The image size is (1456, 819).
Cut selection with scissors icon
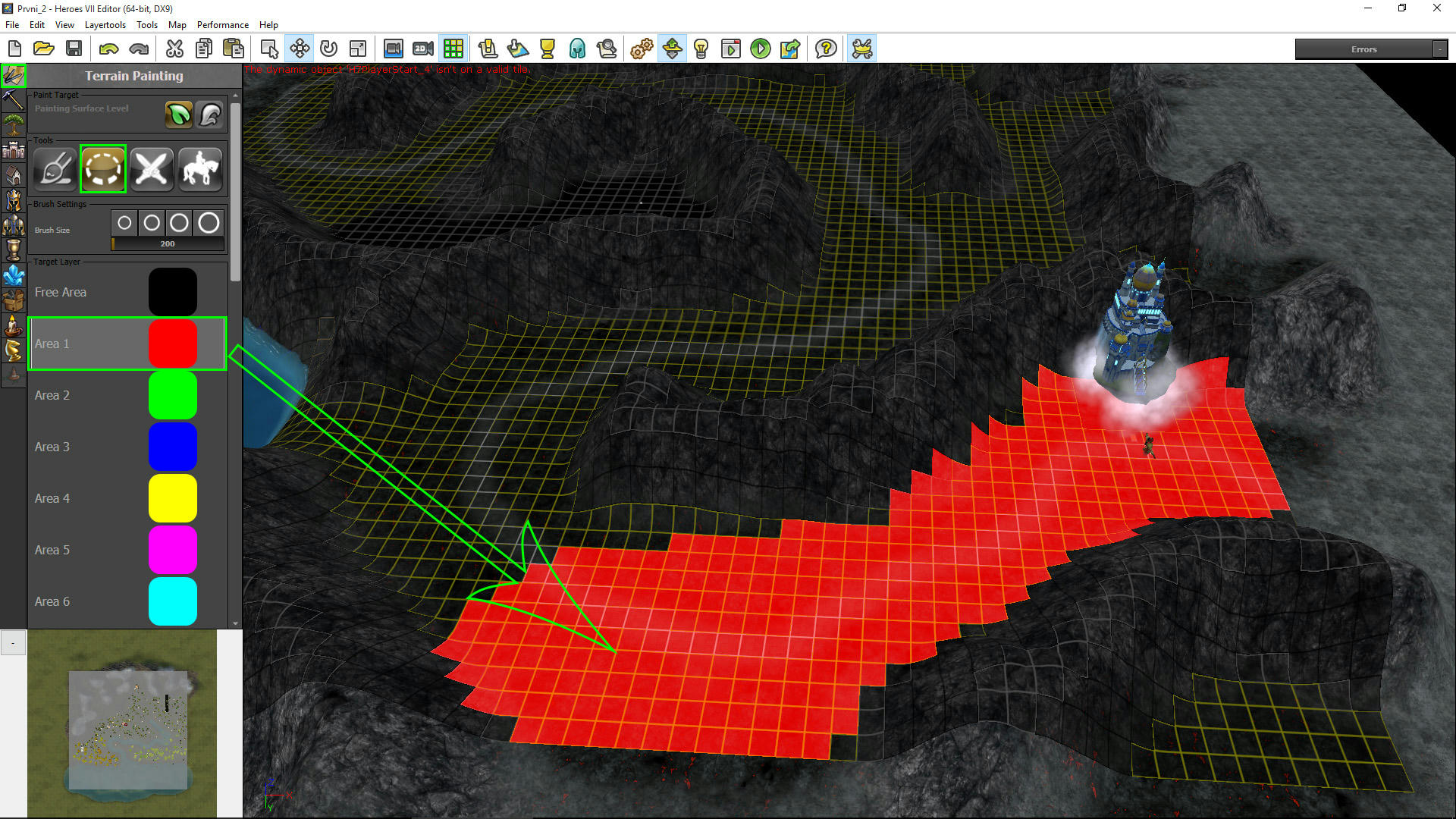click(x=174, y=49)
